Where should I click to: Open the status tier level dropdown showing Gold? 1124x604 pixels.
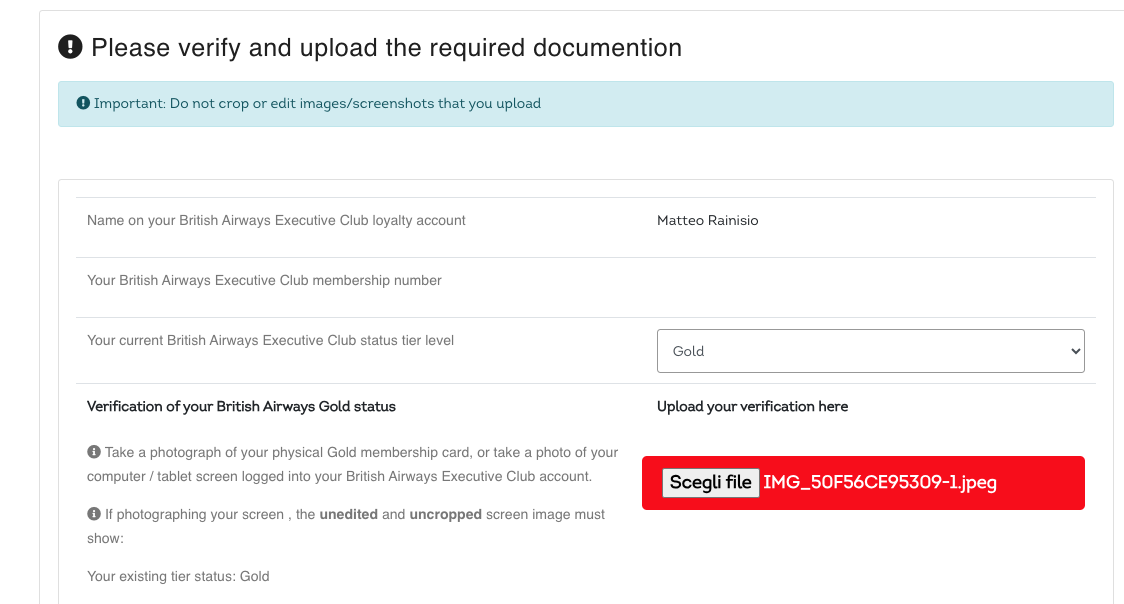coord(870,351)
